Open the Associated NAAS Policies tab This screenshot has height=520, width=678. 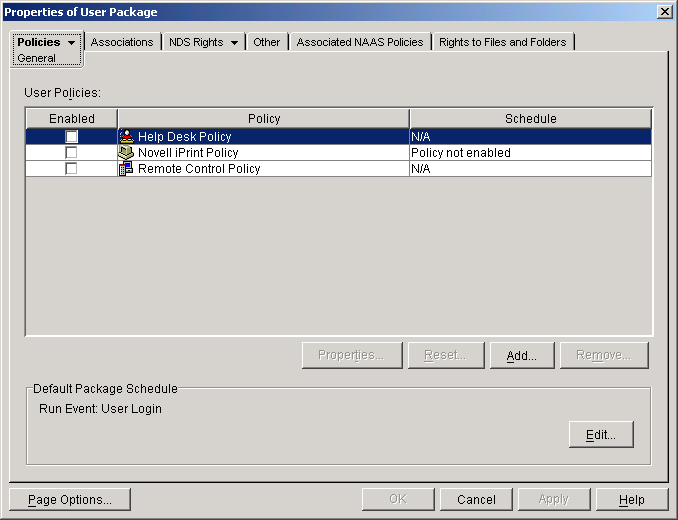(360, 42)
